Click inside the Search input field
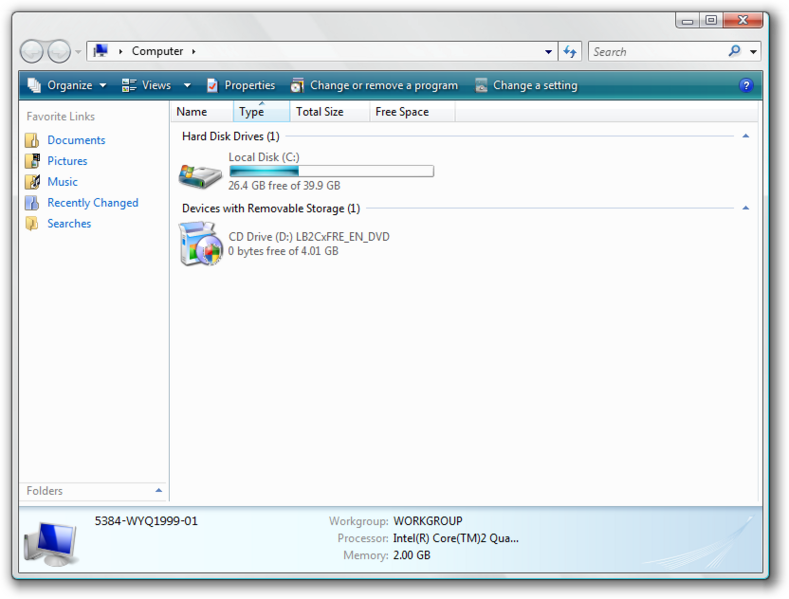This screenshot has width=789, height=599. 658,52
